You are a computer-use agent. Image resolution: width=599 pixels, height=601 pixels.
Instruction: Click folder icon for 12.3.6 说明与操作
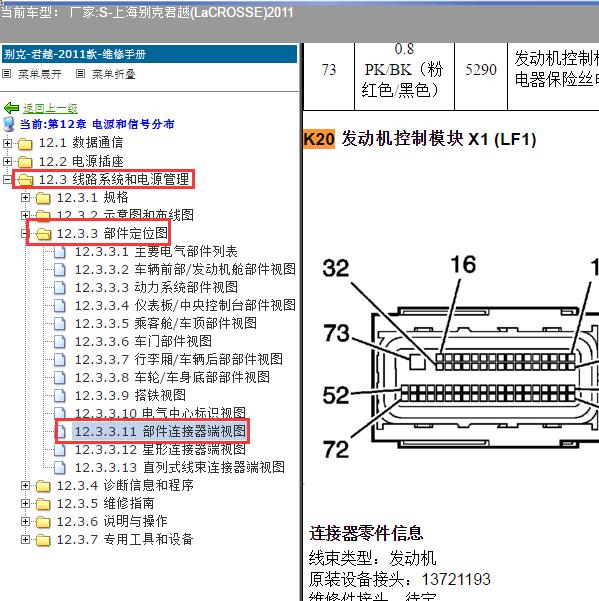[43, 522]
